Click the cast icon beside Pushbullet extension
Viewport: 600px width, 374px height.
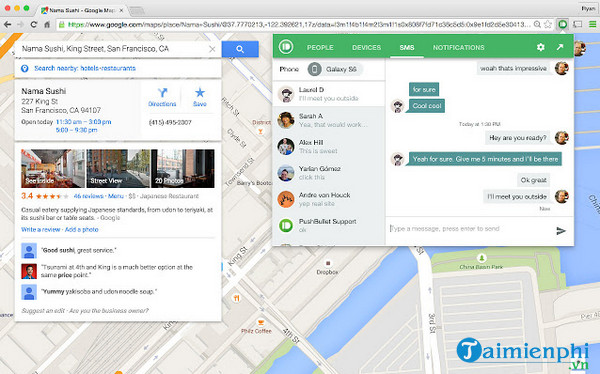[x=577, y=24]
